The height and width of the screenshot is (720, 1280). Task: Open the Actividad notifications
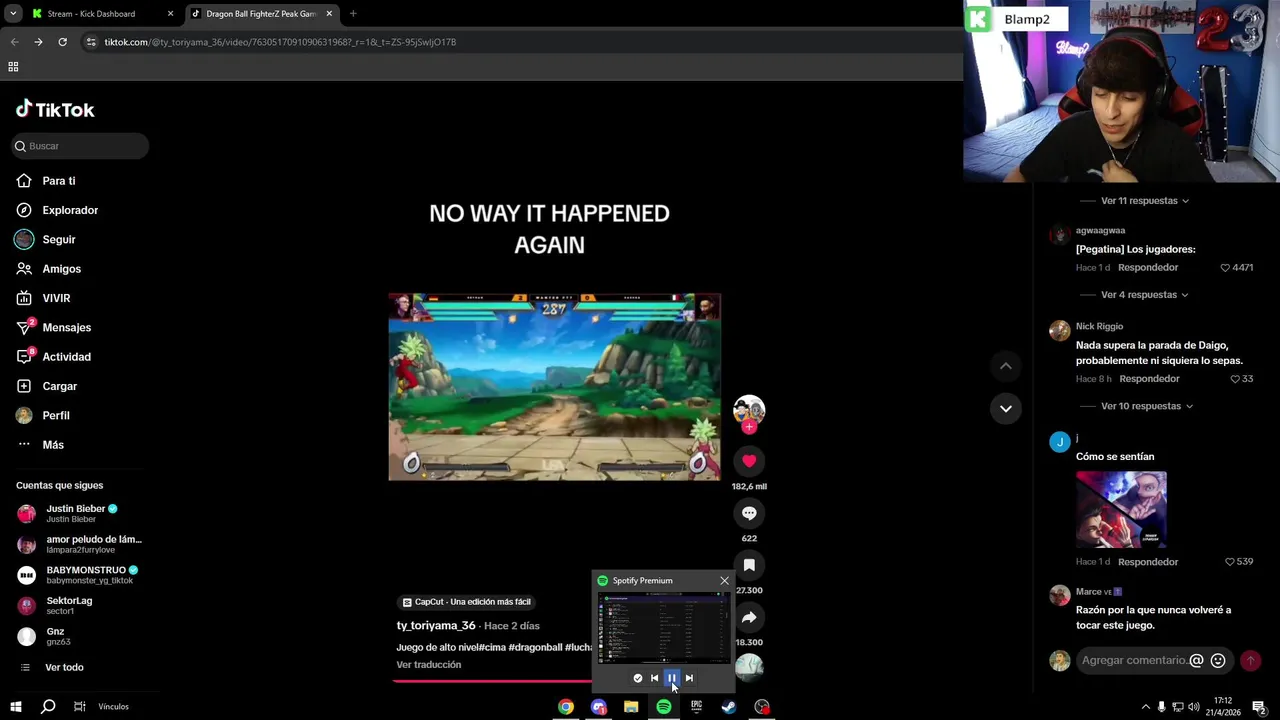(54, 357)
